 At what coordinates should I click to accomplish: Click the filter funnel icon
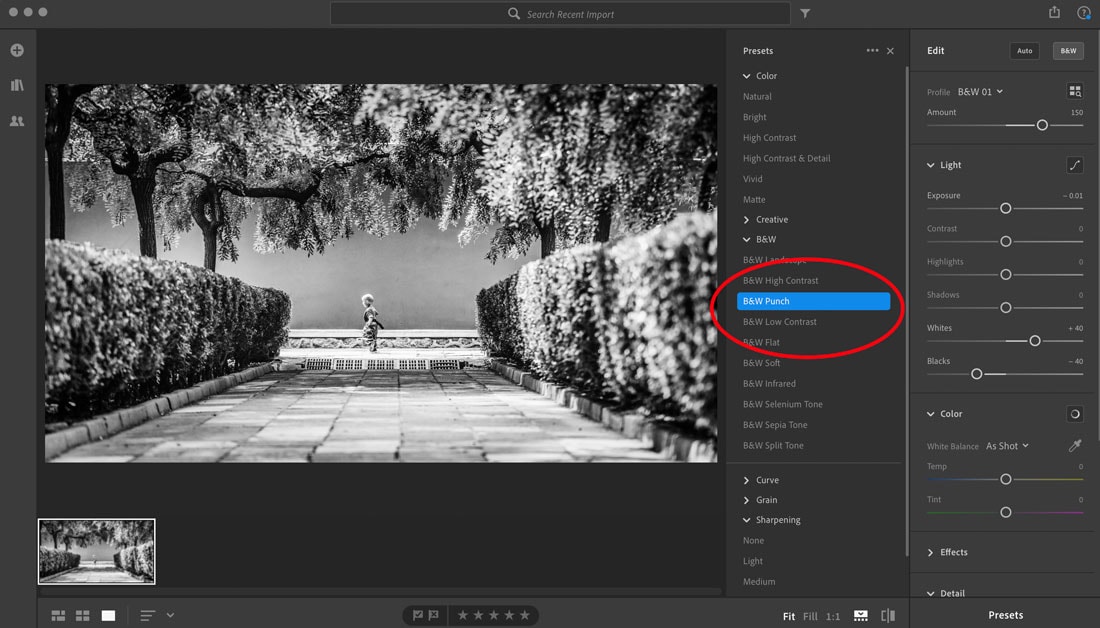point(805,13)
